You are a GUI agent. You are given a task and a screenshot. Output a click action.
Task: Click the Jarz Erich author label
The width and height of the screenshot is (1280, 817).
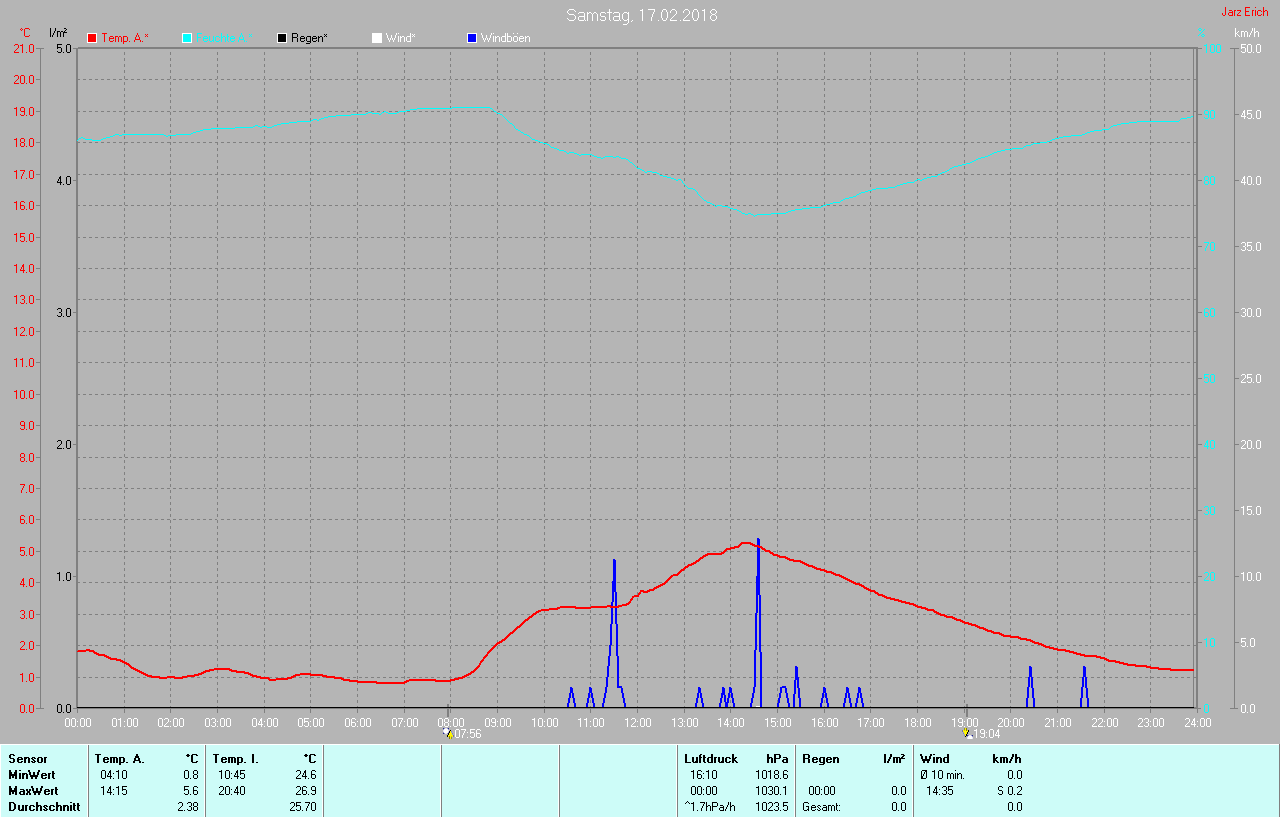1244,12
